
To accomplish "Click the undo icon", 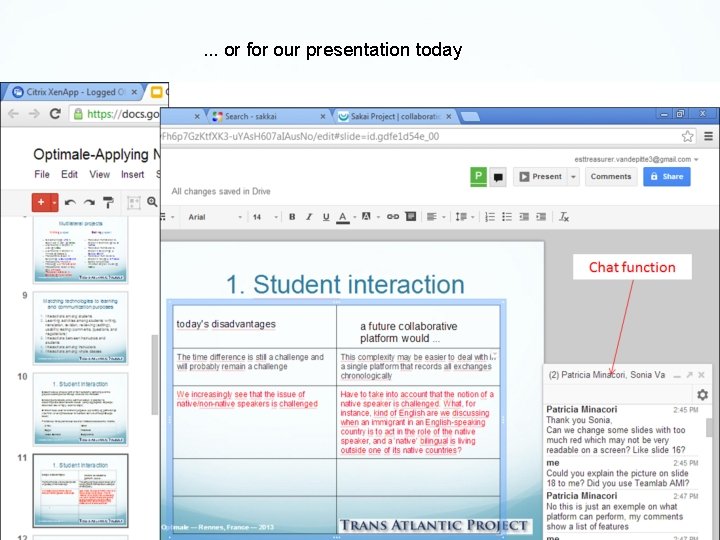I will pyautogui.click(x=70, y=202).
